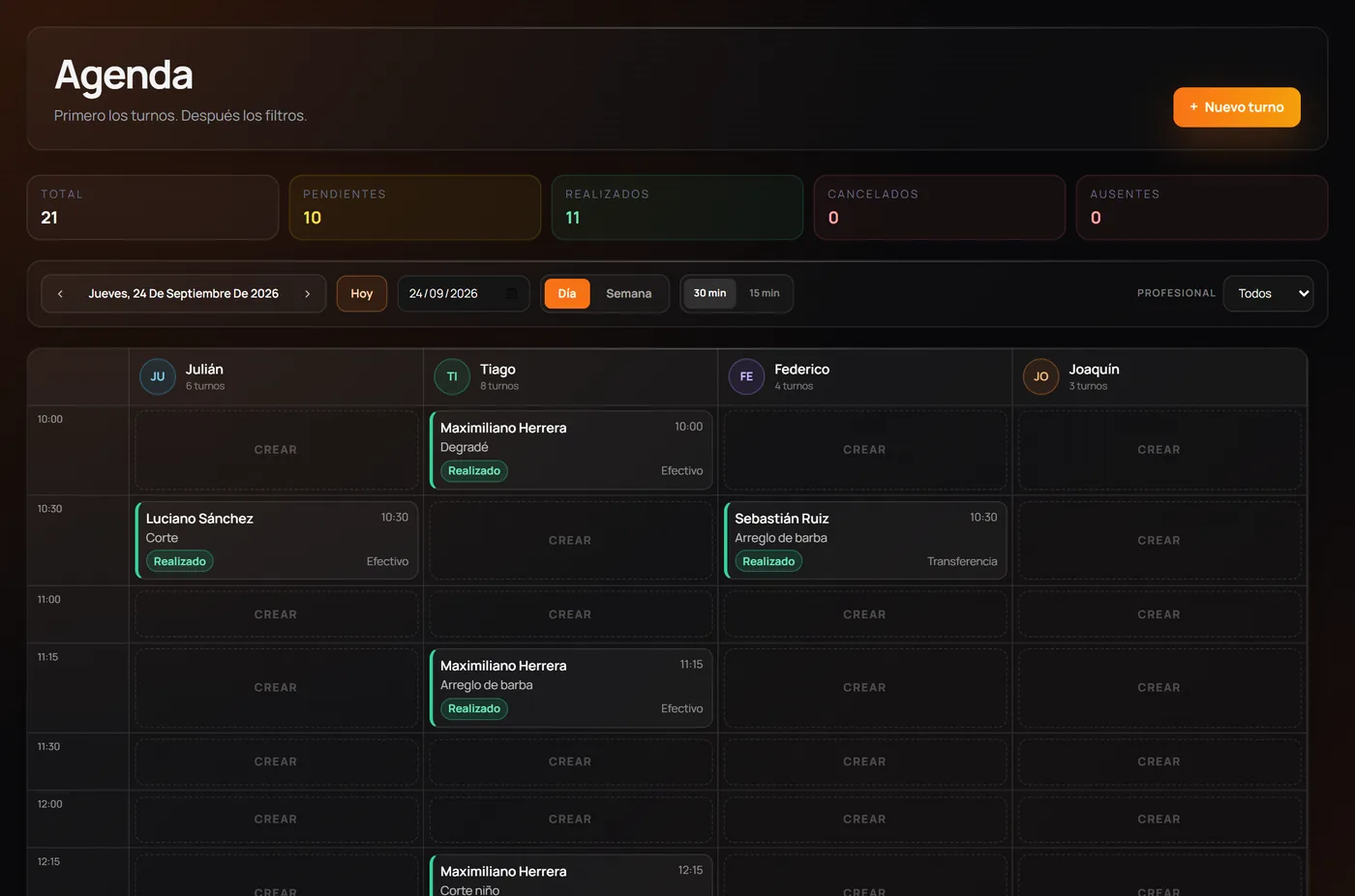
Task: Click the 24/09/2026 date field
Action: point(464,293)
